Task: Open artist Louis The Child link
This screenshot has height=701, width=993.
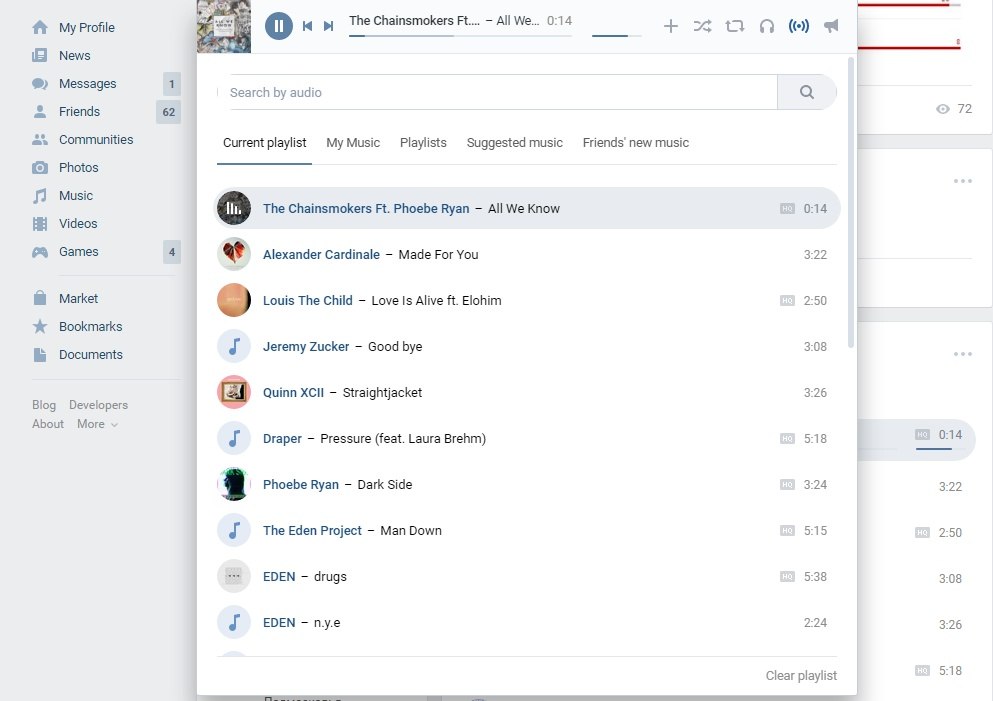Action: [308, 300]
